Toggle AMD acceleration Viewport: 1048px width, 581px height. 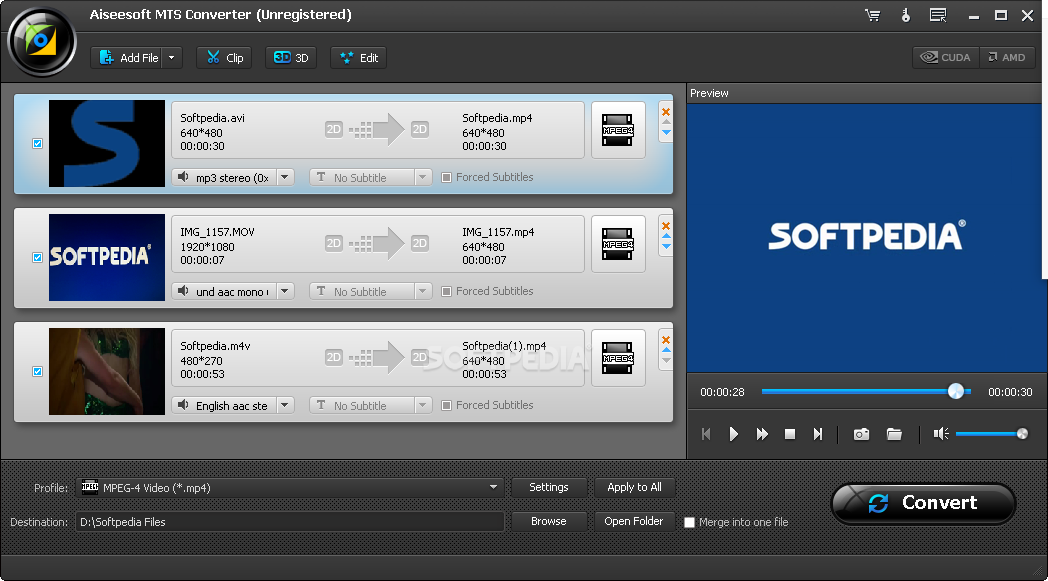pos(1007,57)
